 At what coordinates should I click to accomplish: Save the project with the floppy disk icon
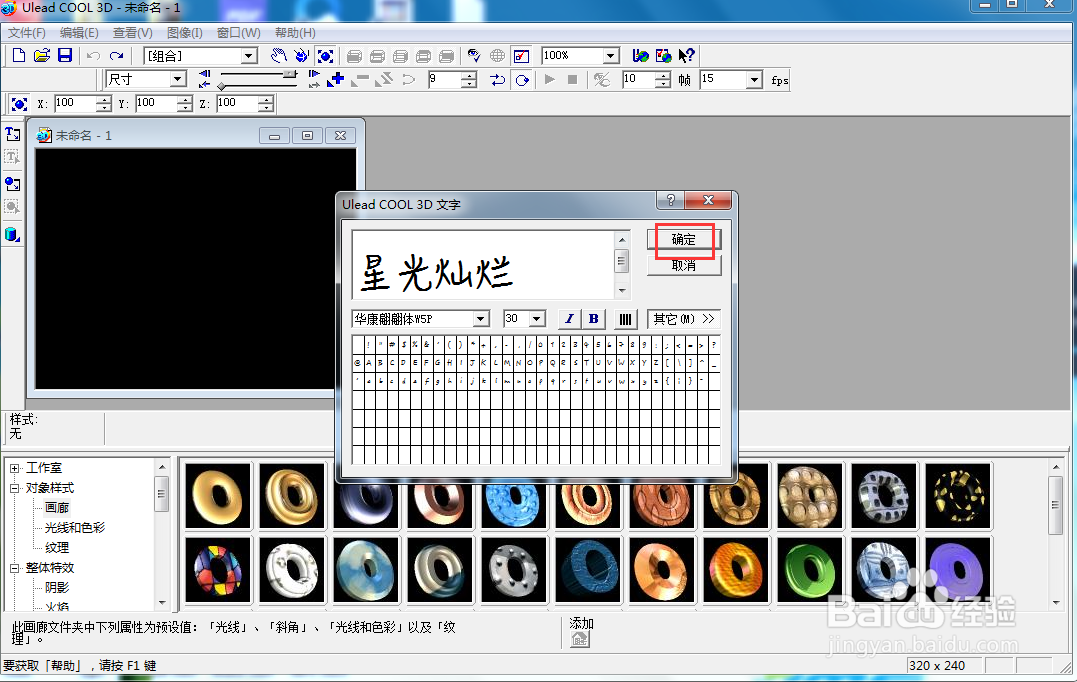coord(65,56)
